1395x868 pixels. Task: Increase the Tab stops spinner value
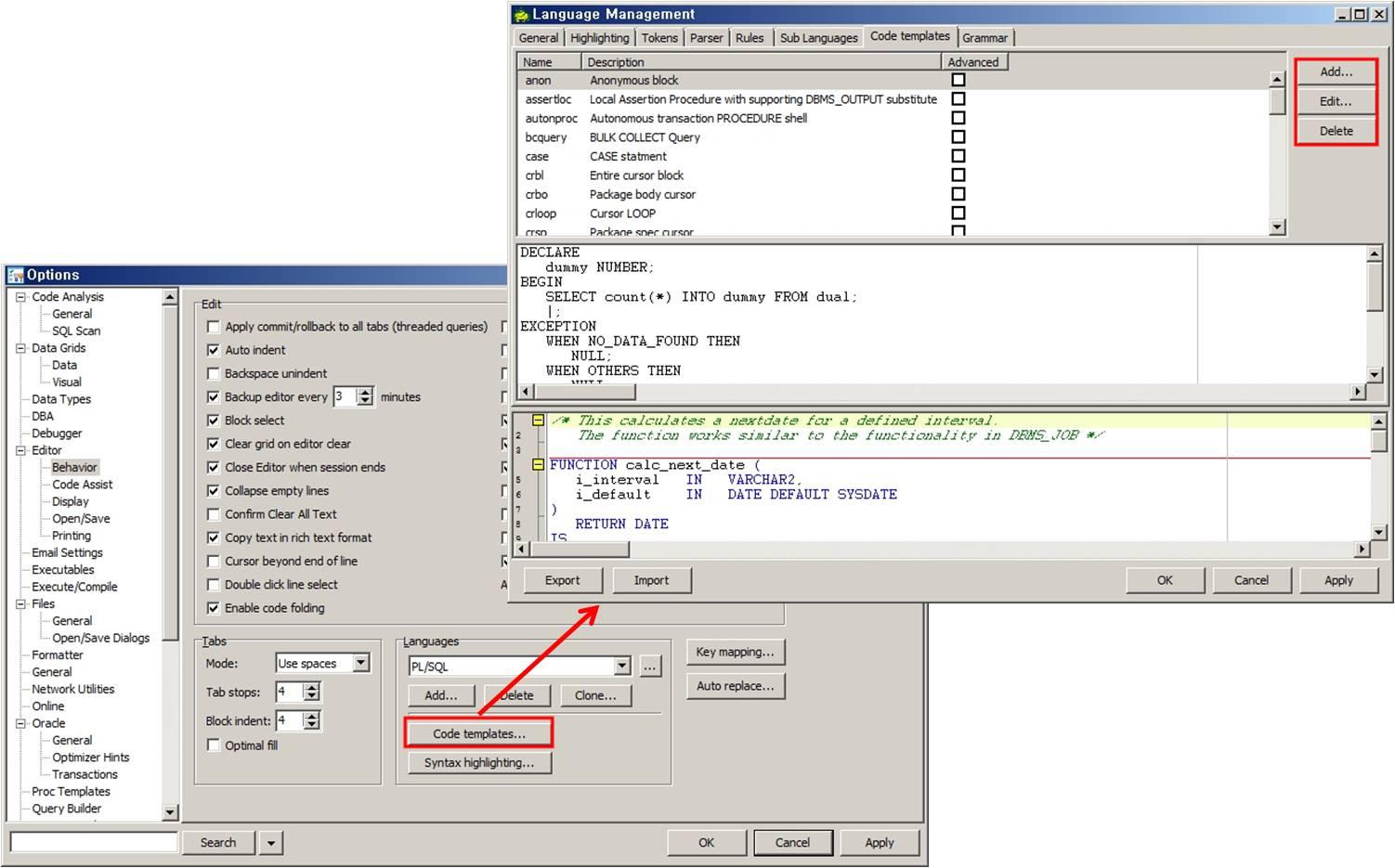312,688
